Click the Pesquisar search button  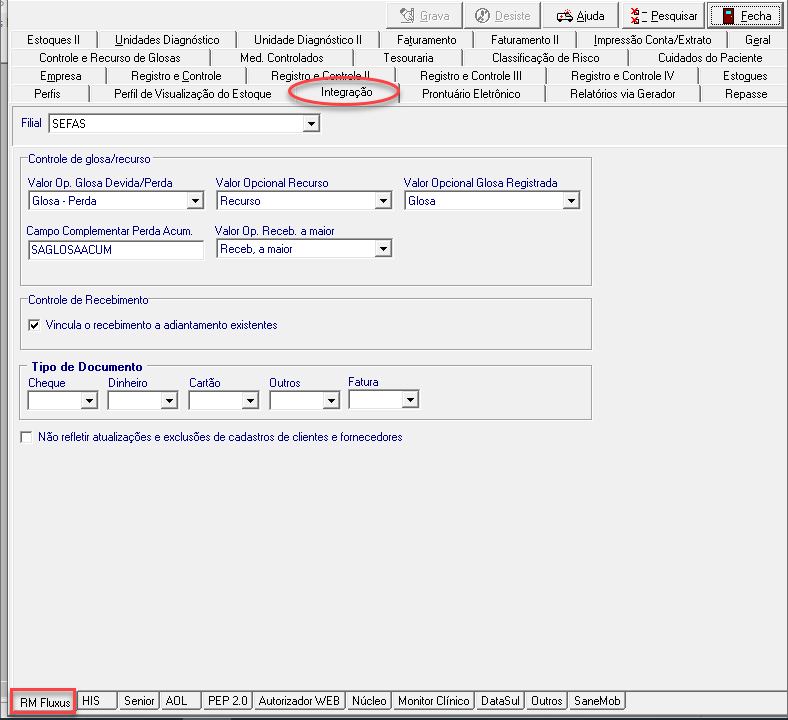pos(664,16)
